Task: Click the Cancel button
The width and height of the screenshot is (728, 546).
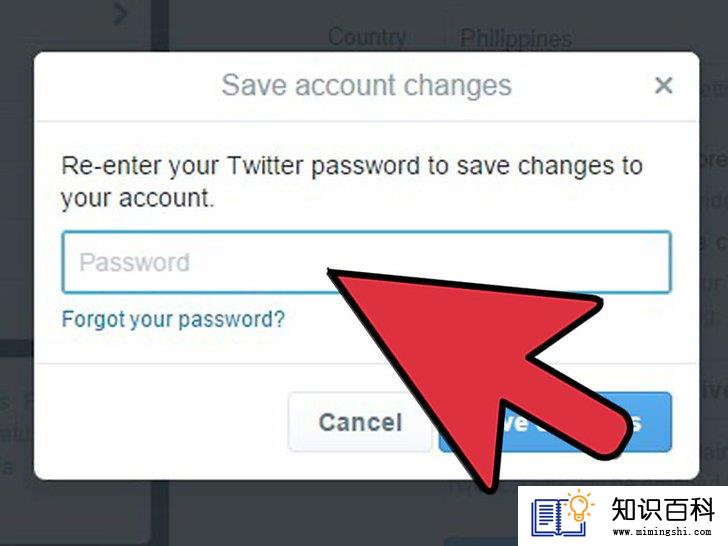Action: 360,422
